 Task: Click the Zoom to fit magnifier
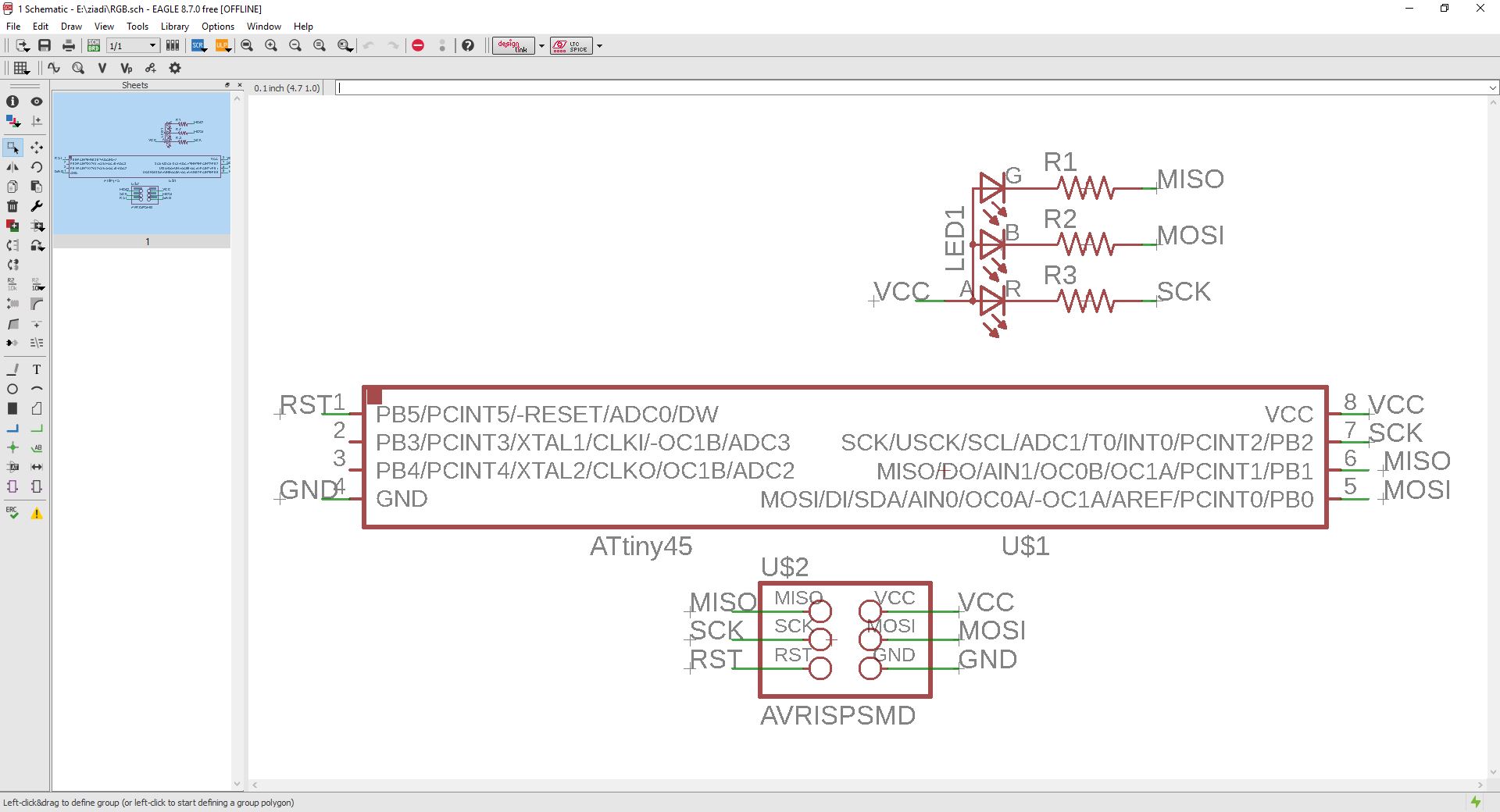tap(247, 45)
